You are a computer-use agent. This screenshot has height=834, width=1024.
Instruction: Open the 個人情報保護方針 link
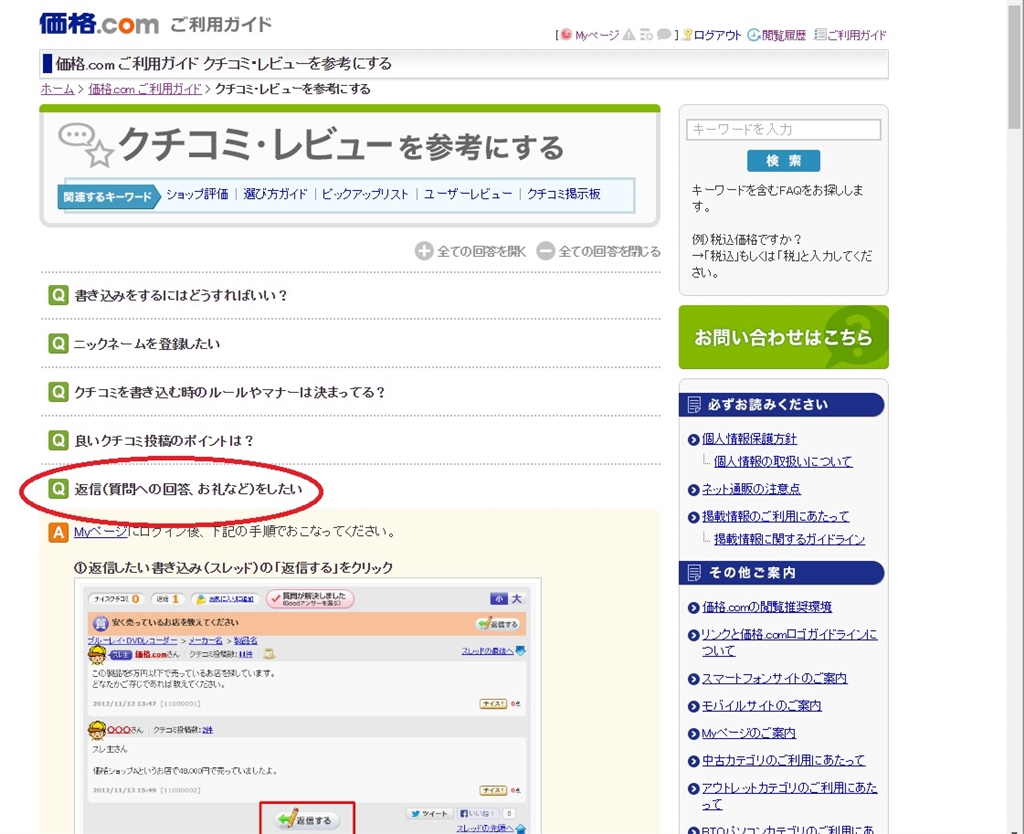749,439
